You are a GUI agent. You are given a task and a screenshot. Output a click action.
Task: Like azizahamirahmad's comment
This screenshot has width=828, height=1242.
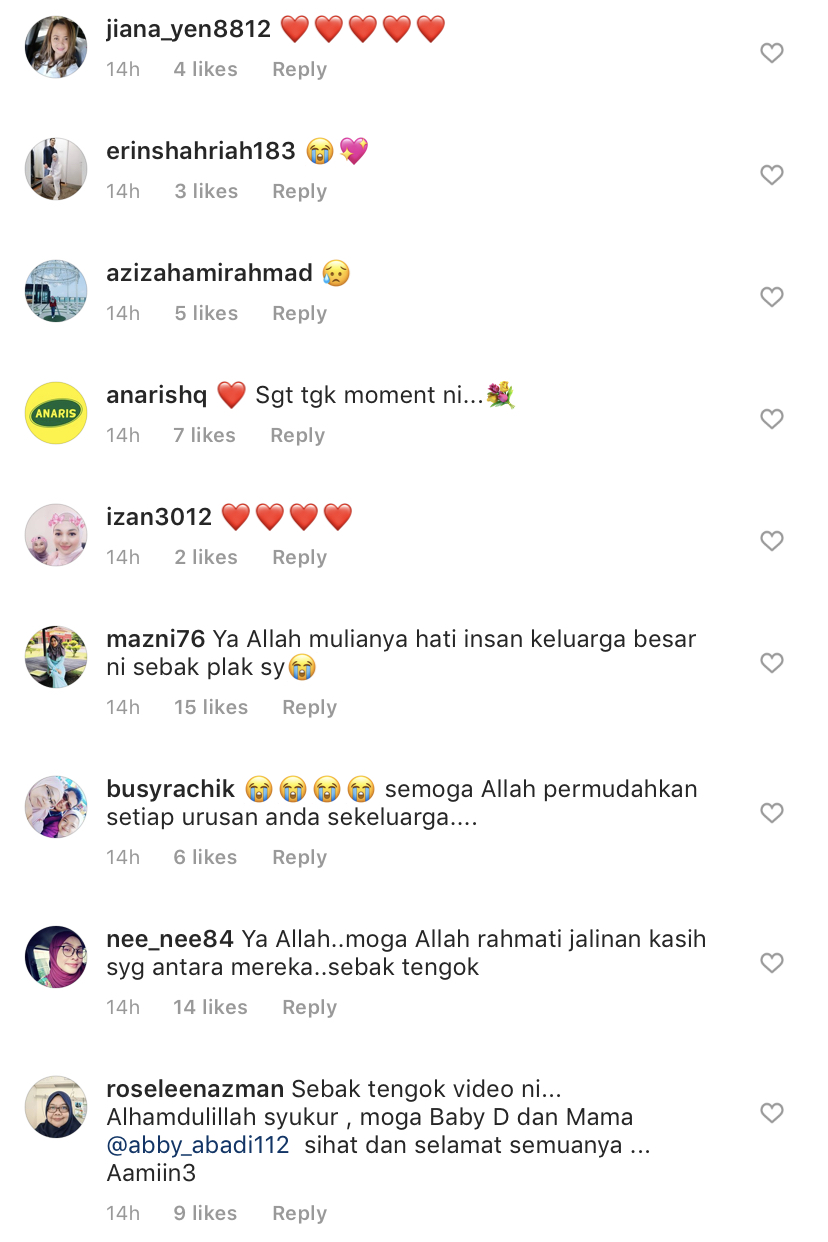pos(771,297)
